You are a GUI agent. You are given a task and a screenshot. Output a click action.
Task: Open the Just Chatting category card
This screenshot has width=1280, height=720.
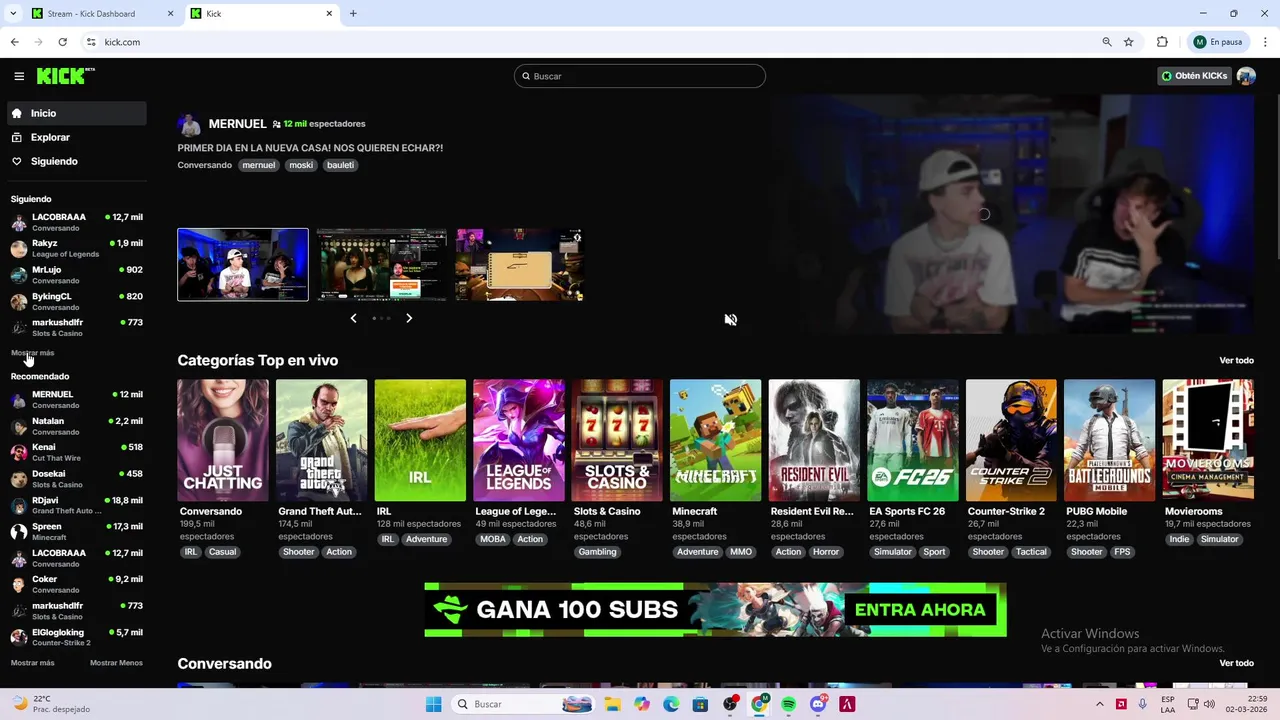[x=223, y=440]
